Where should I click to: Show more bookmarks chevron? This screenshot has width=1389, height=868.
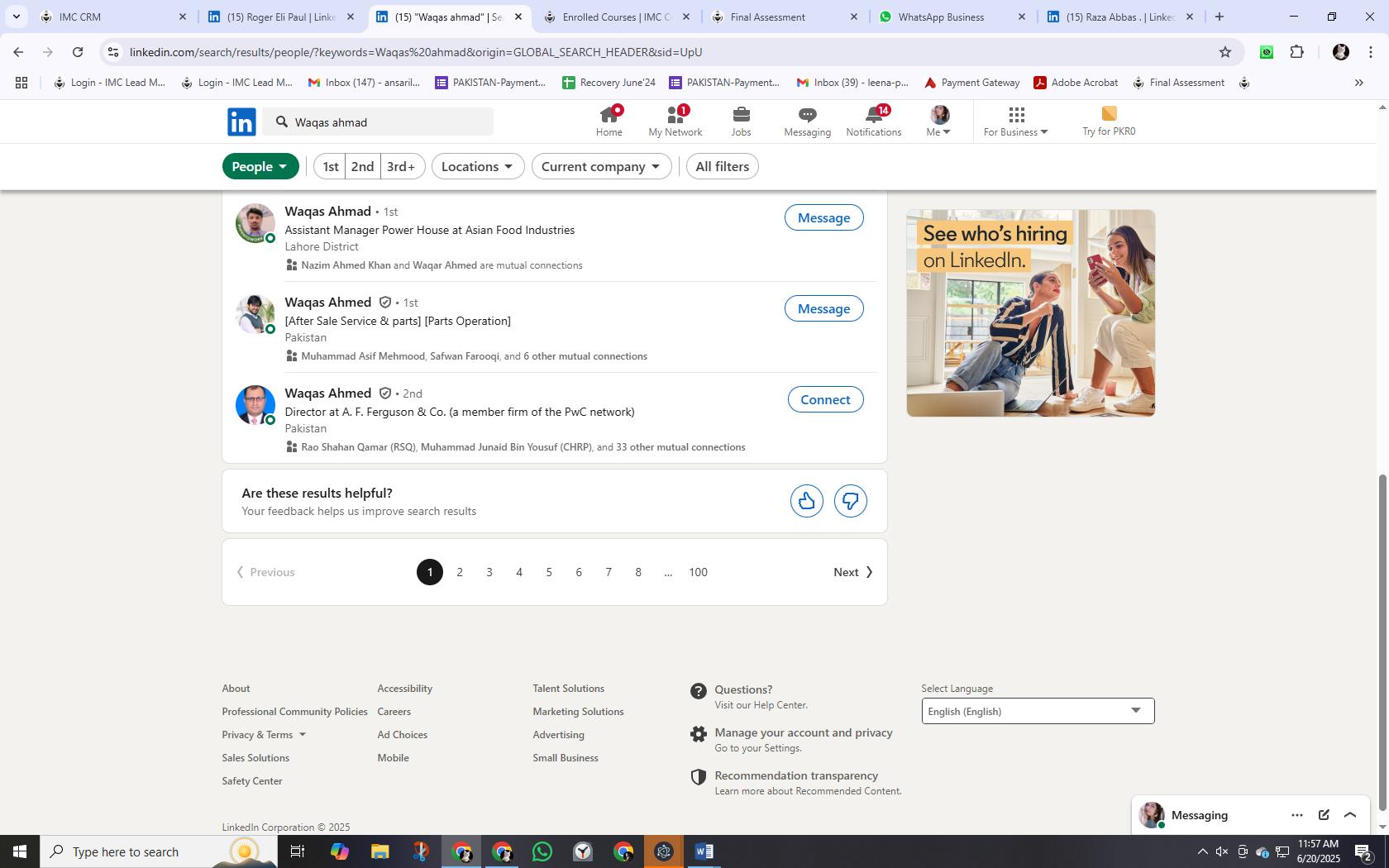[1358, 83]
